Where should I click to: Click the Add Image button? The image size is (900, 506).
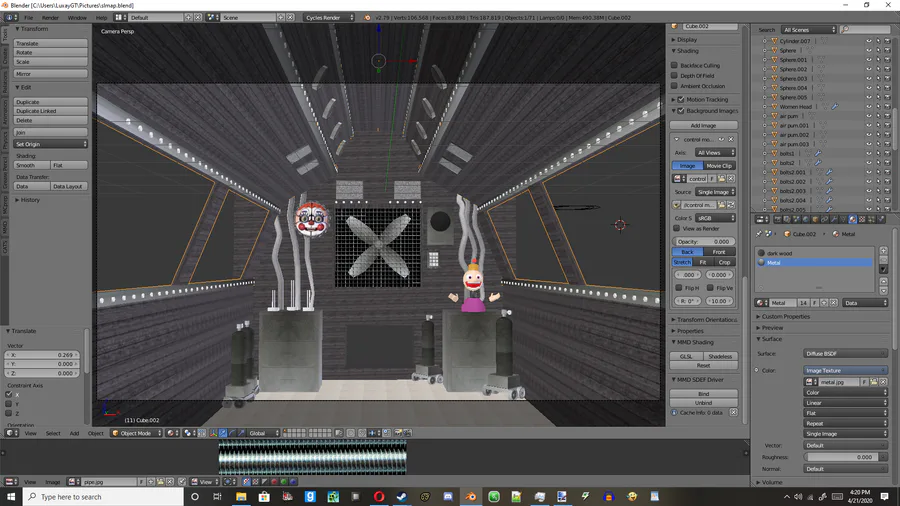[x=703, y=125]
